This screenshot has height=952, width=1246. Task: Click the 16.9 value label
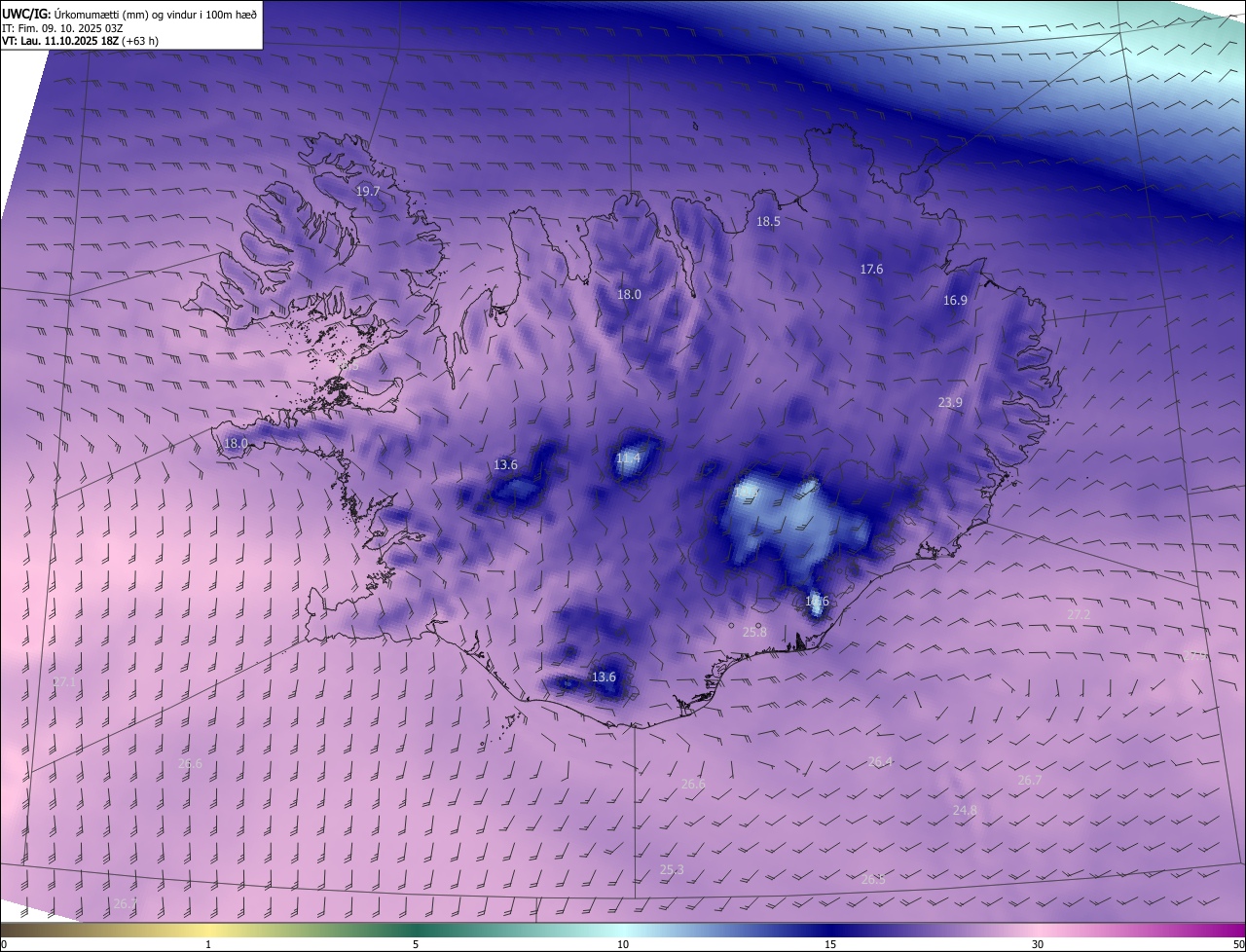955,300
